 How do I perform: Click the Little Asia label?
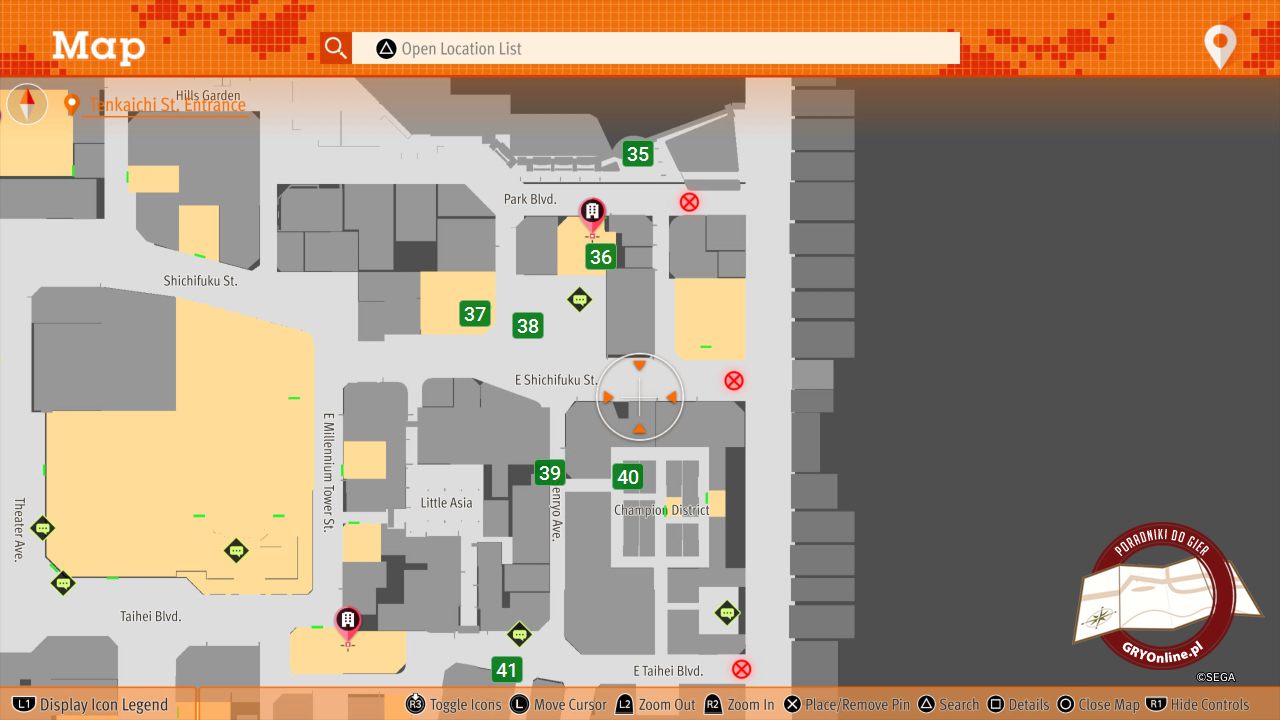(x=447, y=502)
